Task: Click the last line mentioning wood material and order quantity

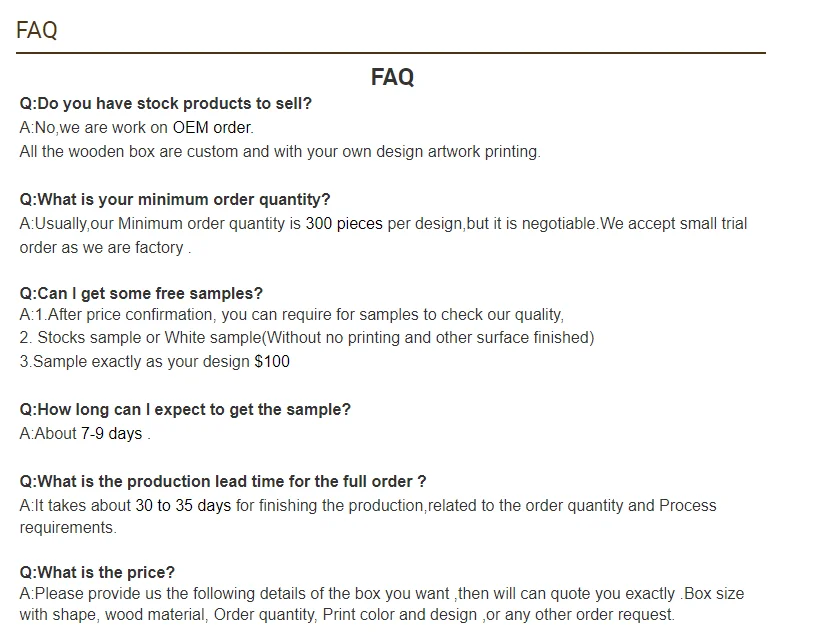Action: click(347, 615)
